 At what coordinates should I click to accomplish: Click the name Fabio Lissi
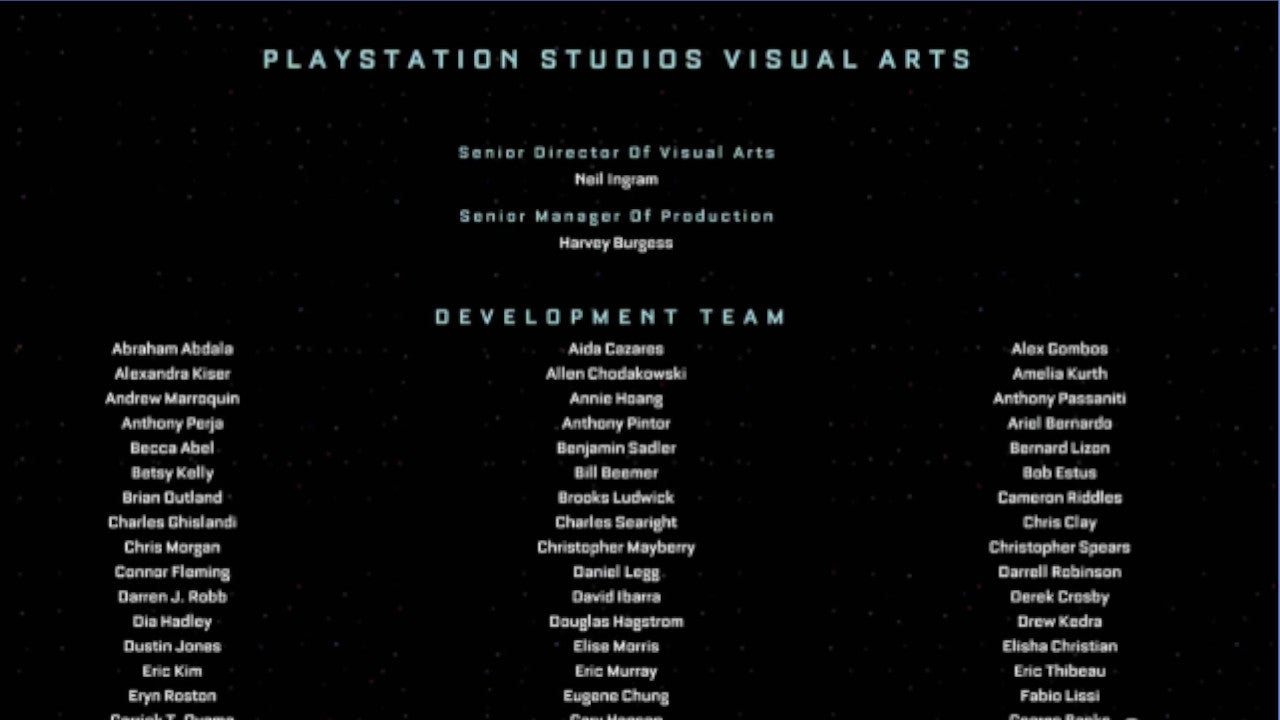point(1059,696)
